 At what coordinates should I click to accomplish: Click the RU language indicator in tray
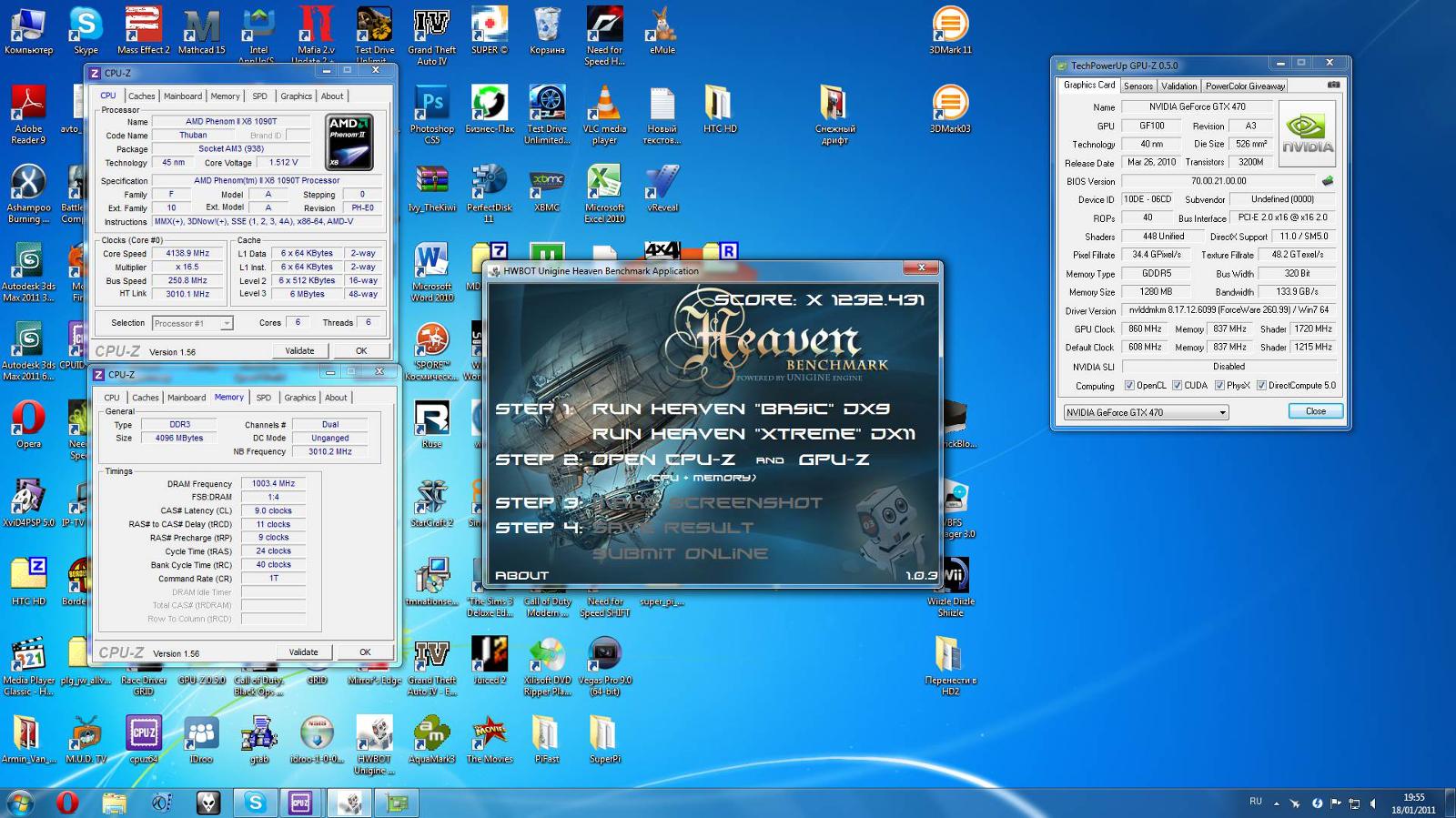coord(1256,803)
